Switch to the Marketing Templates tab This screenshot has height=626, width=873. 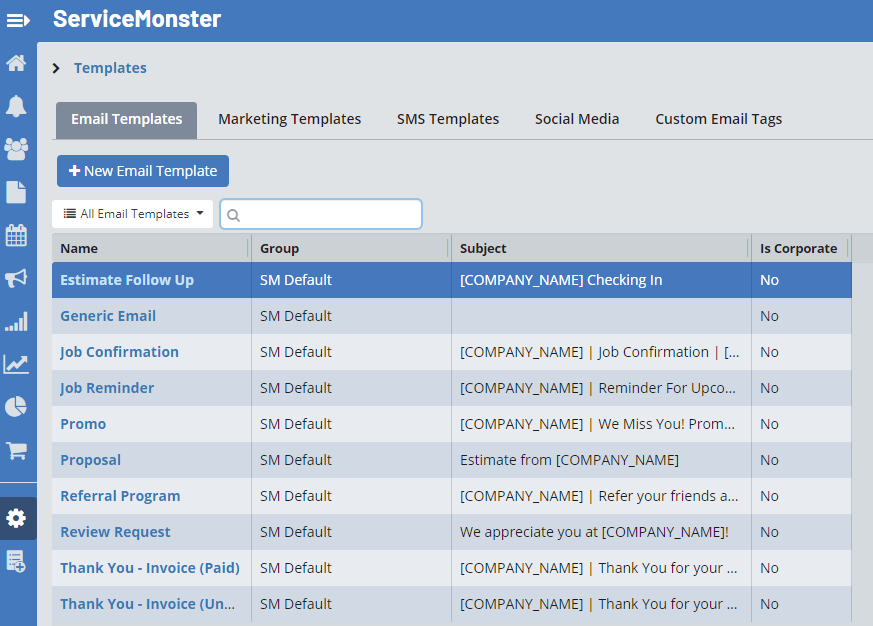coord(289,119)
